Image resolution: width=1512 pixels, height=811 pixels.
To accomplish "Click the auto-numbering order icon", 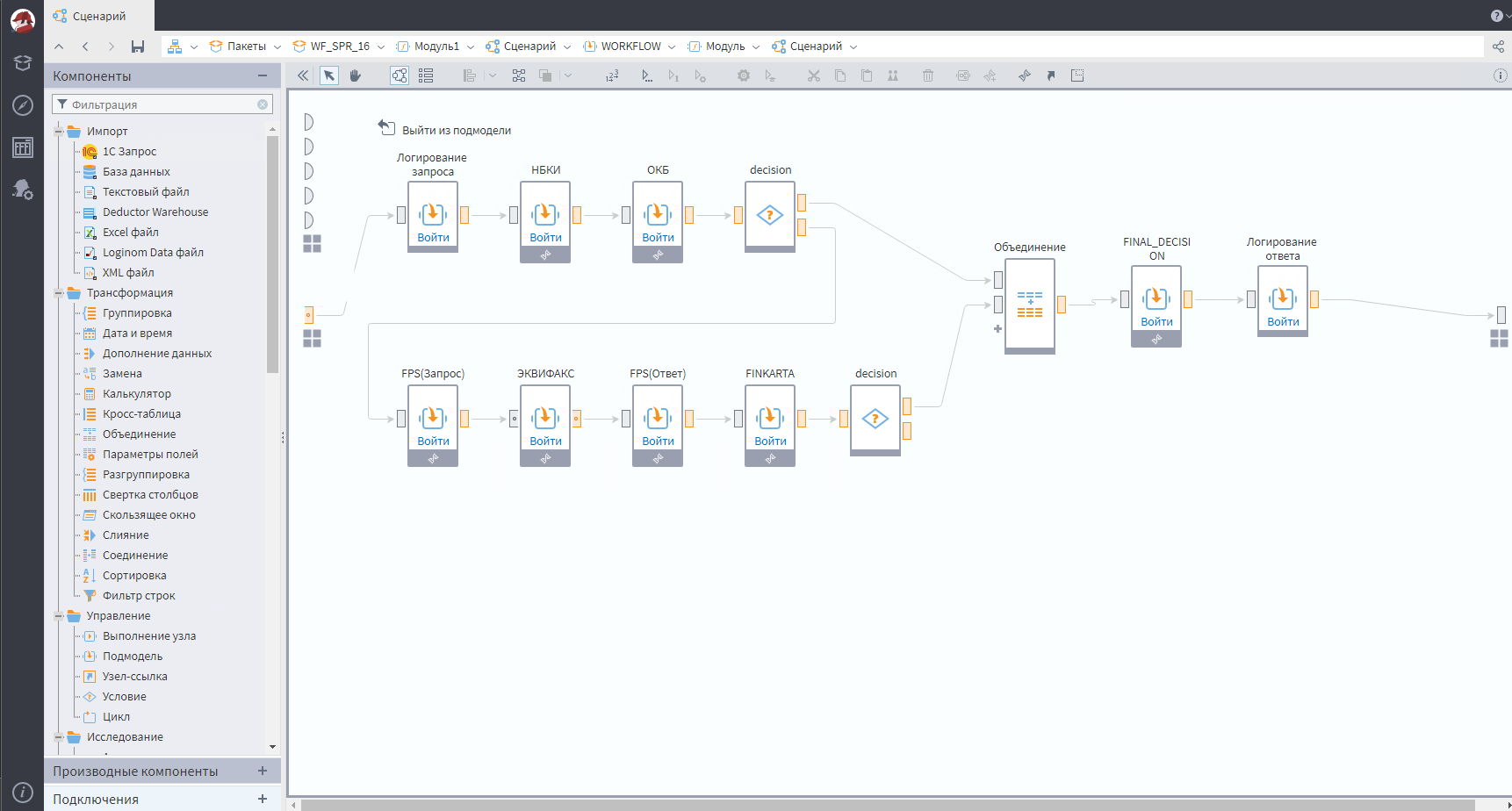I will click(x=612, y=75).
